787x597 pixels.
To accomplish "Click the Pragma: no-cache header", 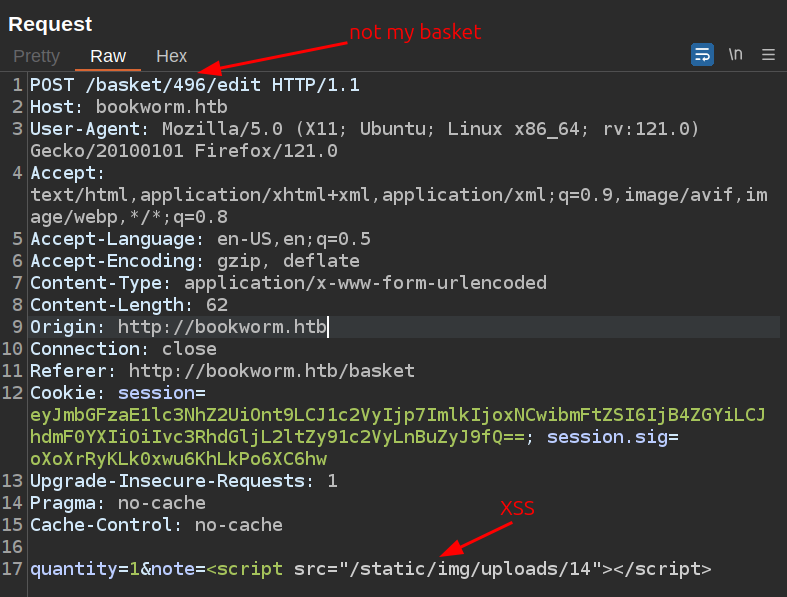I will point(118,503).
